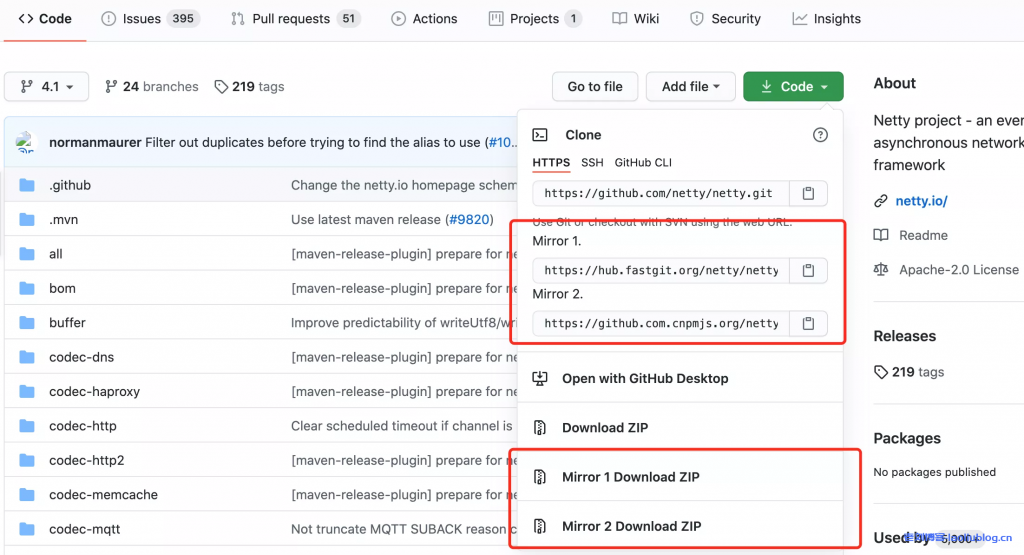Copy the Mirror 1 fastgit URL
The image size is (1024, 555).
click(x=808, y=270)
